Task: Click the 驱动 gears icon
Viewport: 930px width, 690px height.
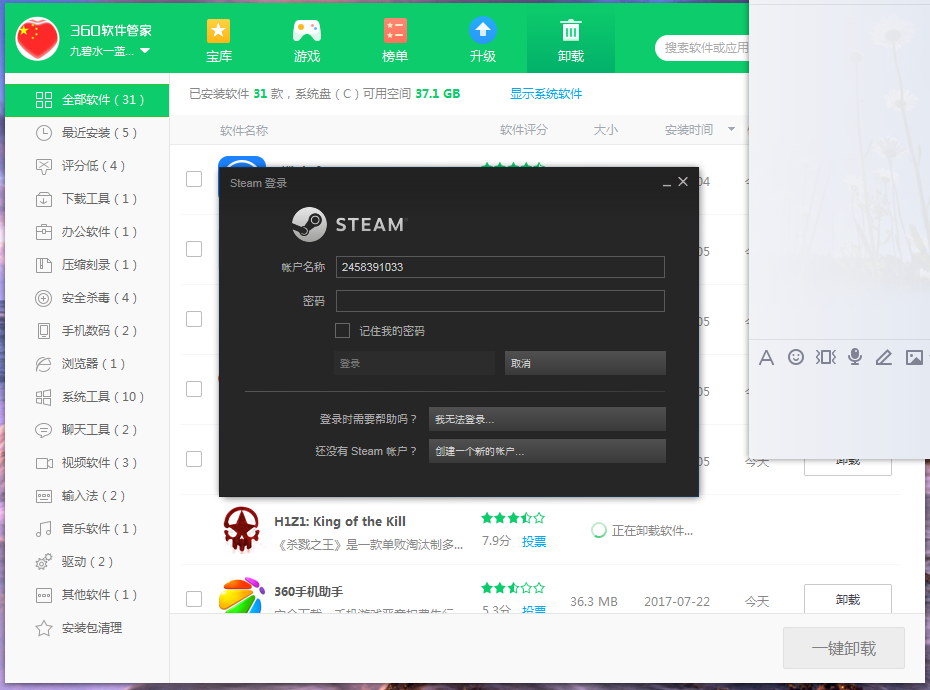Action: click(x=43, y=562)
